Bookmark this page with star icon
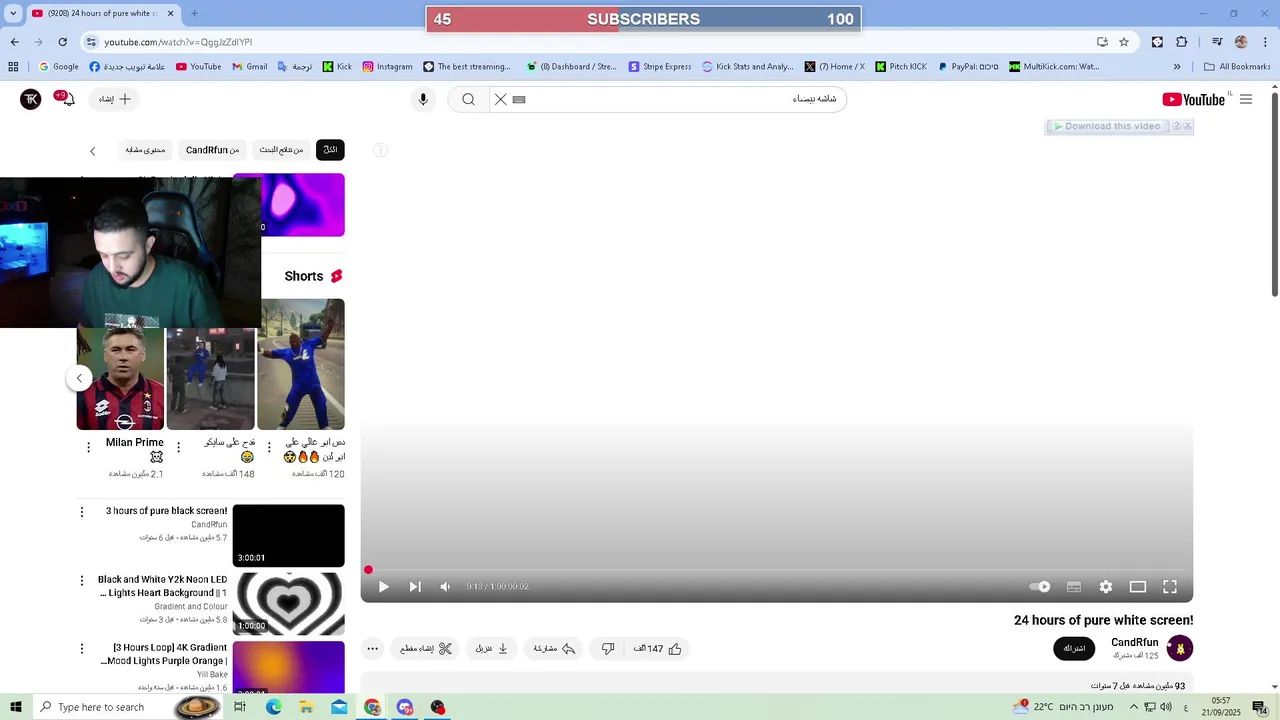Viewport: 1280px width, 720px height. (x=1124, y=42)
